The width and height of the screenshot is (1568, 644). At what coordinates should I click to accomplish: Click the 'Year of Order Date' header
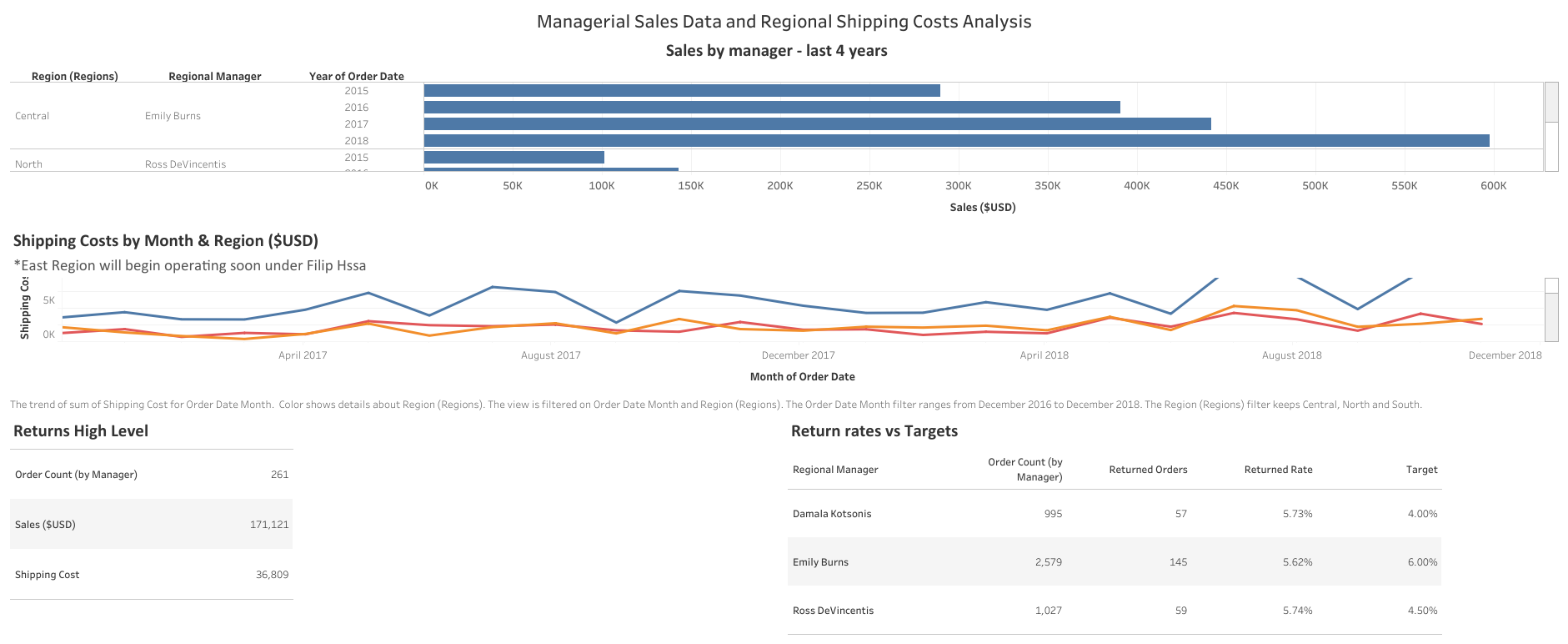(x=357, y=76)
